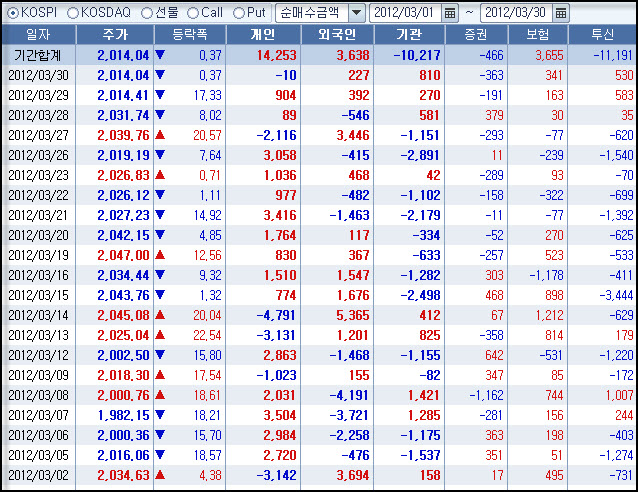
Task: Click the 투신 column header
Action: (x=603, y=35)
